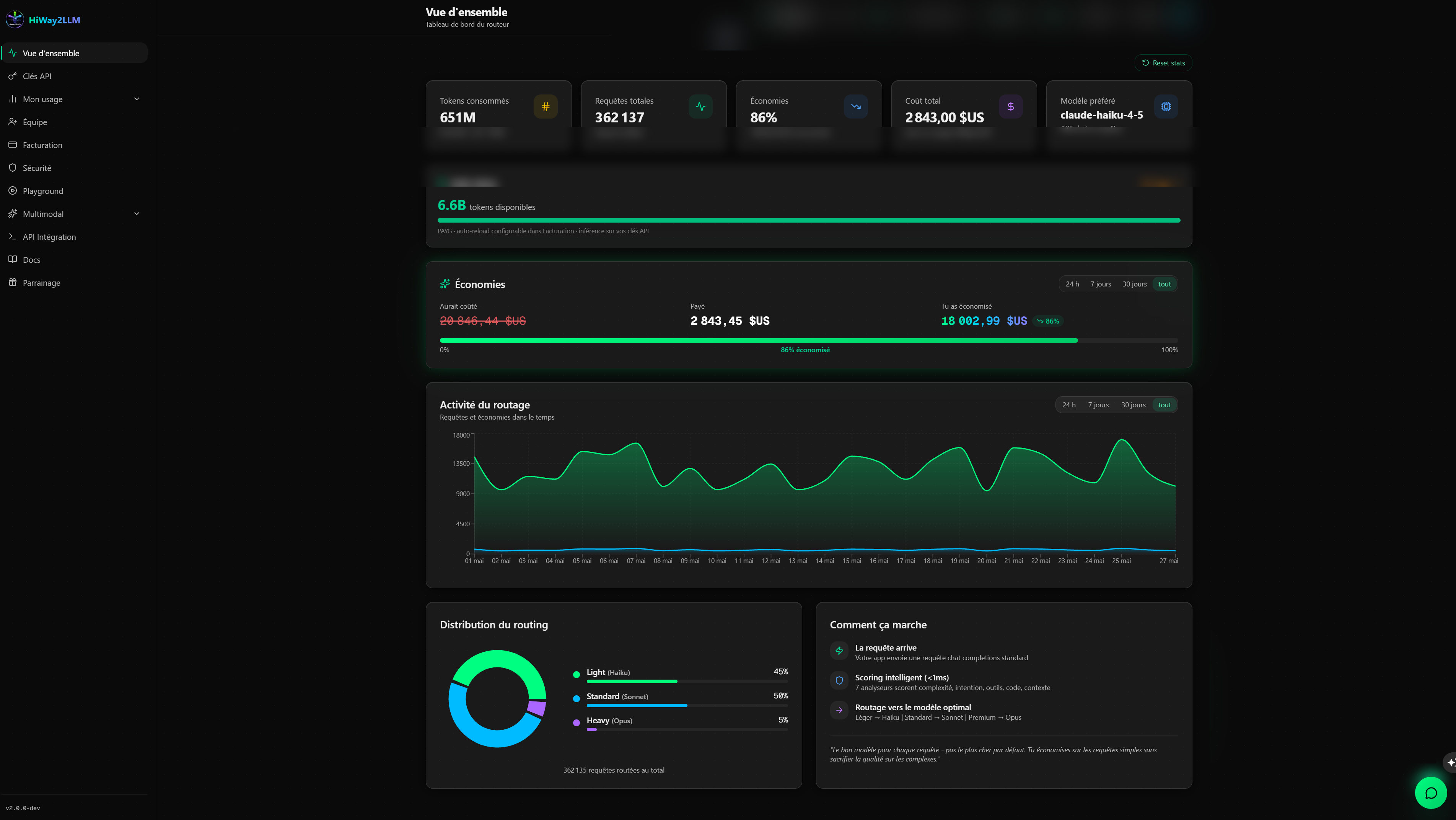Click the tokens disponibles progress bar
The width and height of the screenshot is (1456, 820).
[x=809, y=220]
